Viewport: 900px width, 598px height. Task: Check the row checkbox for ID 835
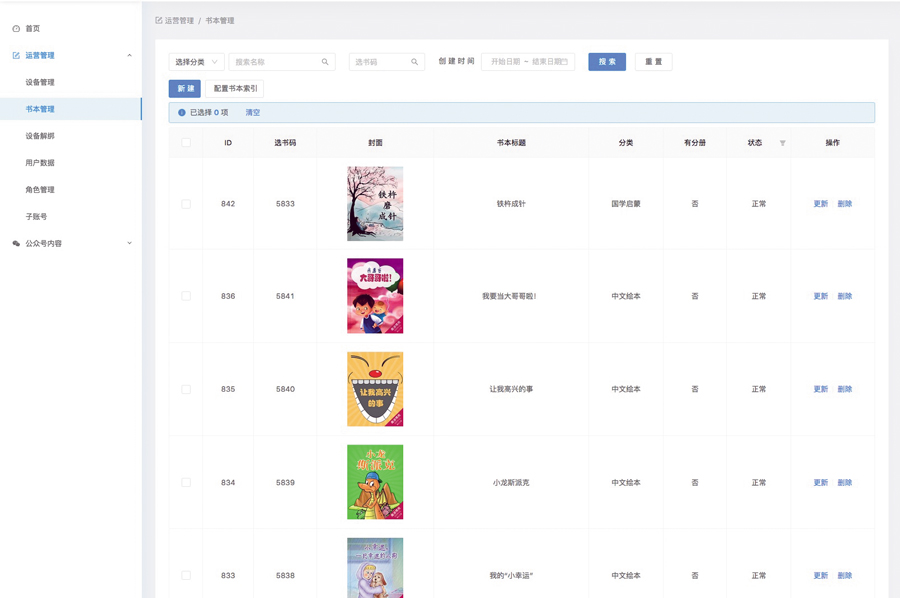click(186, 389)
